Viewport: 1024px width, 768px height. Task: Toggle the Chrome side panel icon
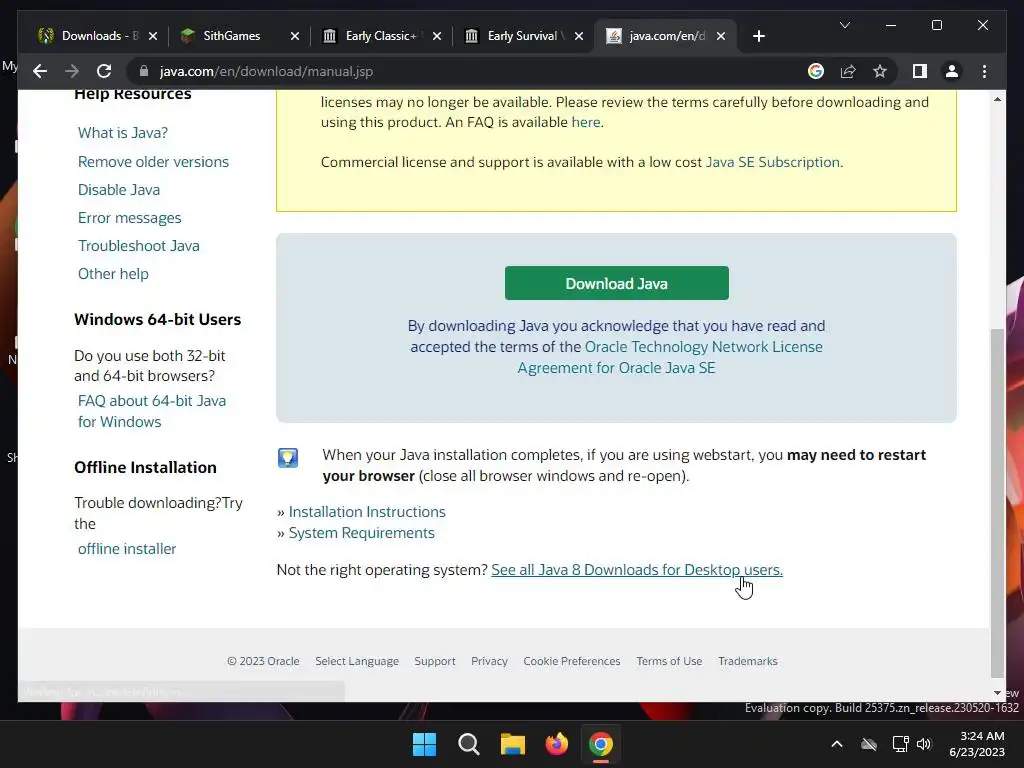click(x=920, y=71)
